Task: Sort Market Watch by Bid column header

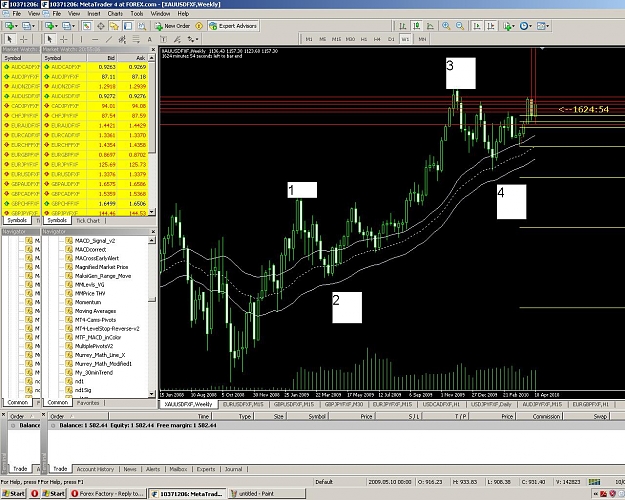Action: click(102, 58)
